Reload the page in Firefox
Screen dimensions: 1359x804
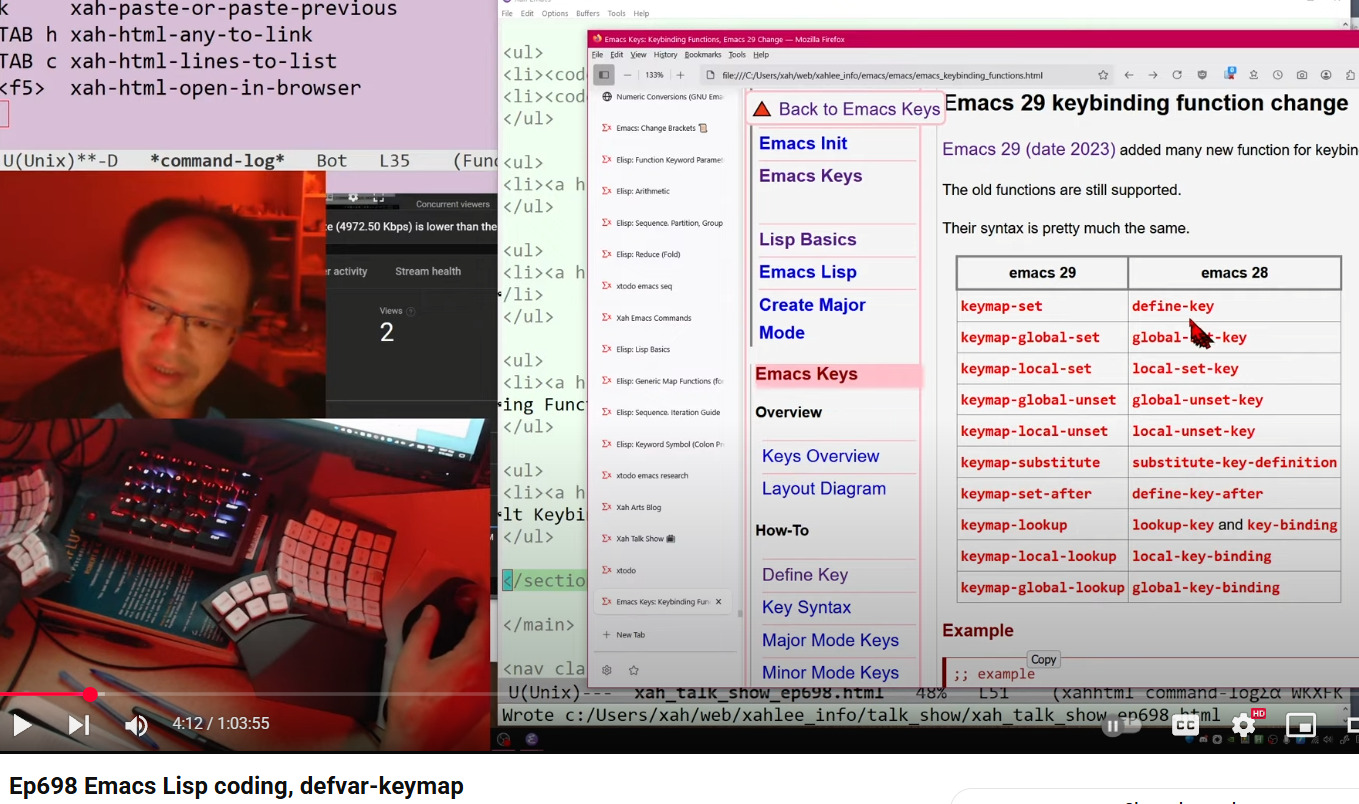[1177, 75]
